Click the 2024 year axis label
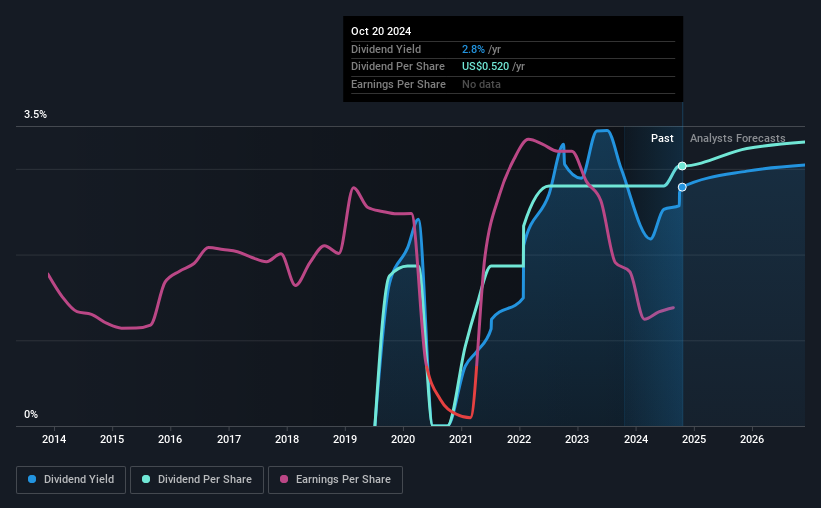The image size is (821, 508). click(636, 439)
